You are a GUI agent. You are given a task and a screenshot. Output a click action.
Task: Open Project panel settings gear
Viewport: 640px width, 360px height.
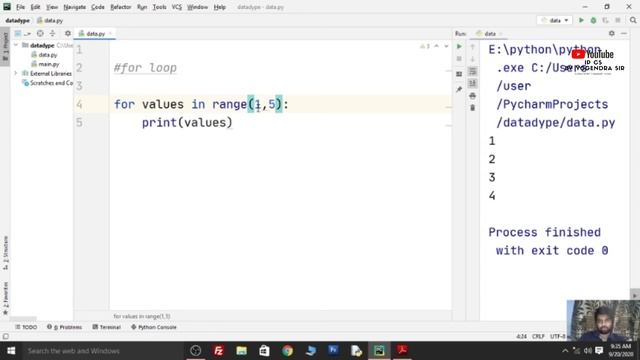click(68, 33)
